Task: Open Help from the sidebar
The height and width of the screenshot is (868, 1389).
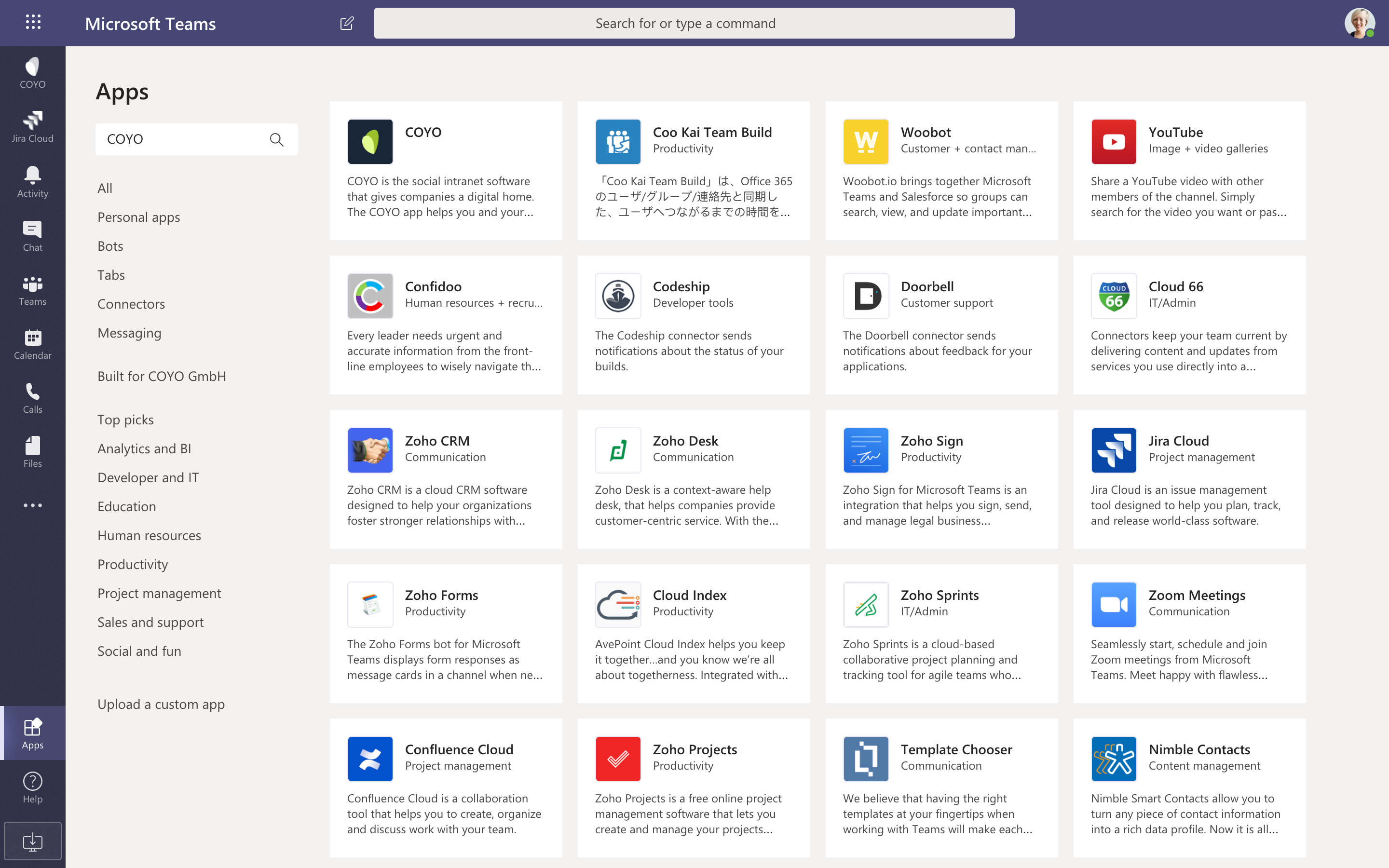Action: coord(33,787)
